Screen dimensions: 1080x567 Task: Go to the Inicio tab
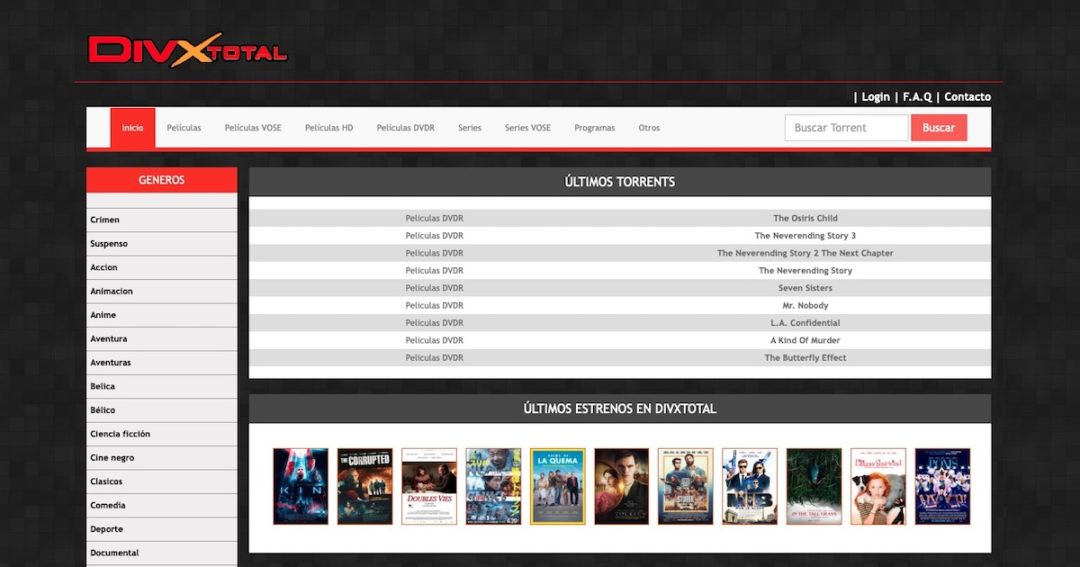coord(132,128)
